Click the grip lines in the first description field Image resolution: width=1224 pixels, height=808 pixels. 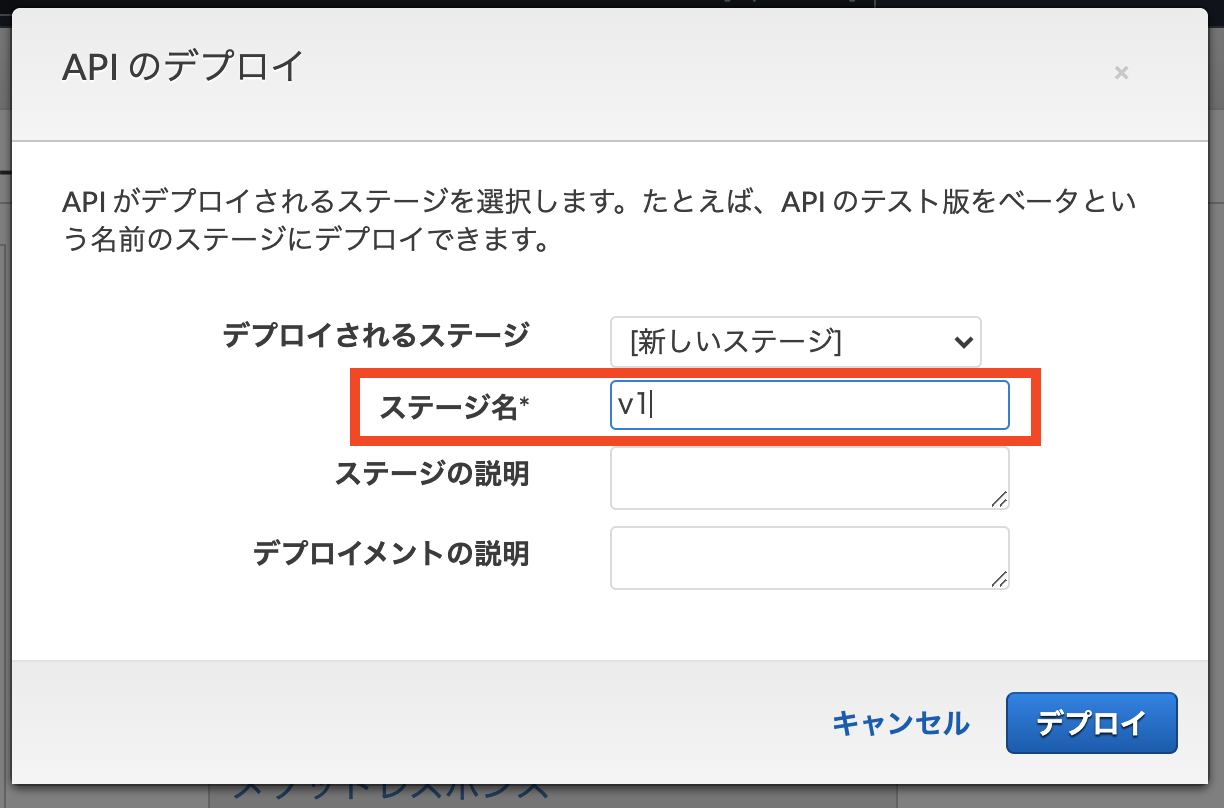tap(1001, 498)
